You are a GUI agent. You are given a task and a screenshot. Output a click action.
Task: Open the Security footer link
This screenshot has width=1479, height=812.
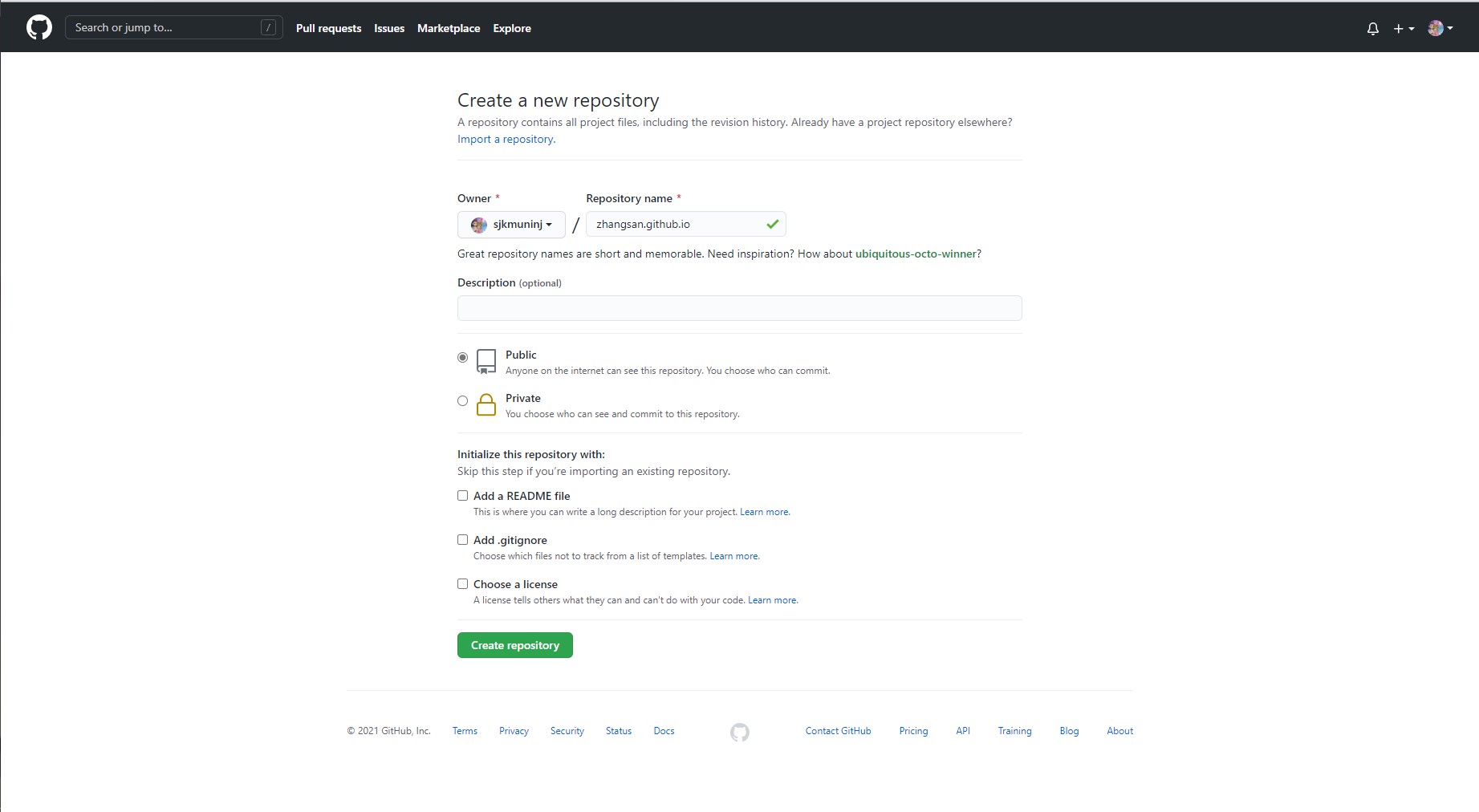[x=567, y=731]
